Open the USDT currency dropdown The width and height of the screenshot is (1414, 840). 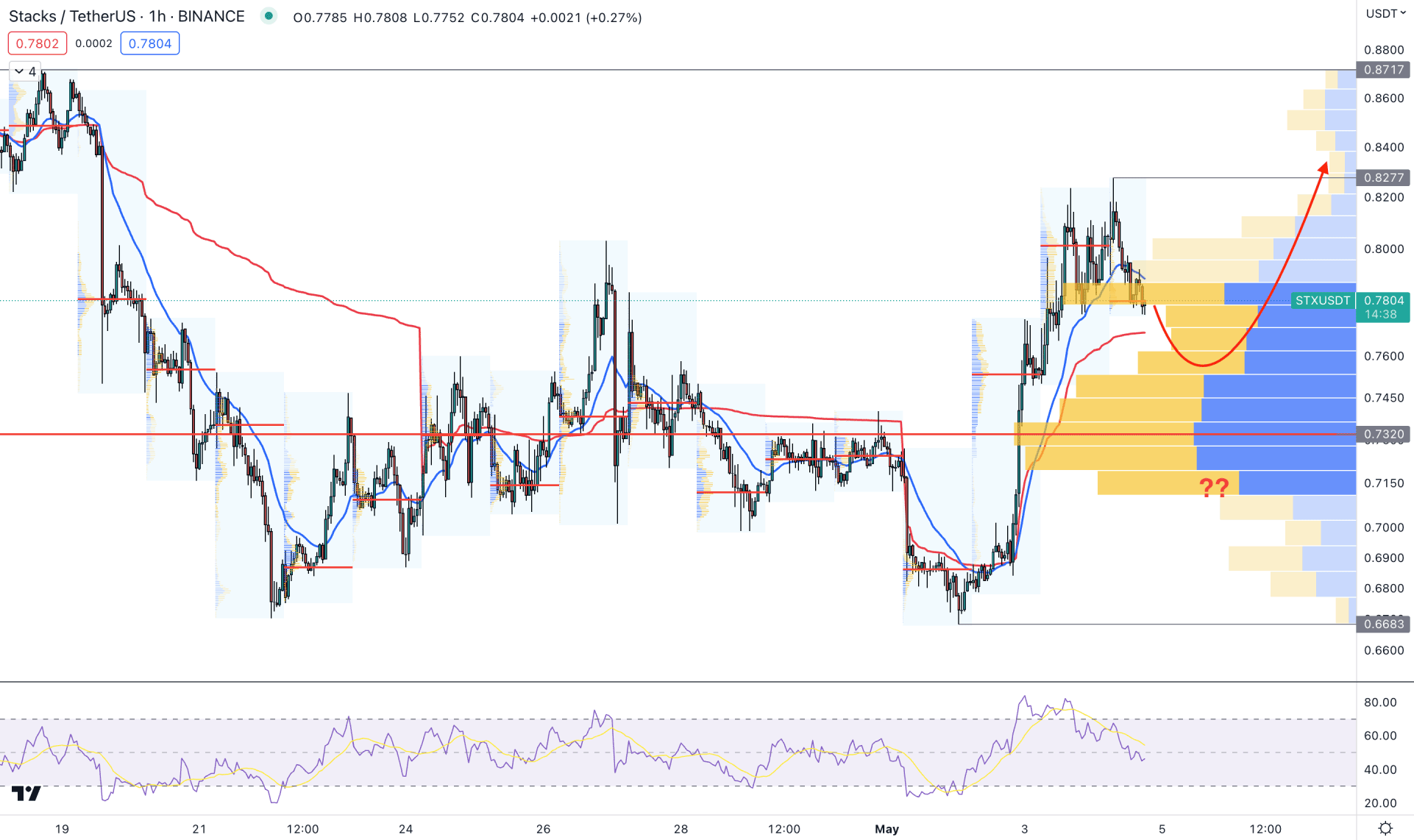pyautogui.click(x=1385, y=13)
